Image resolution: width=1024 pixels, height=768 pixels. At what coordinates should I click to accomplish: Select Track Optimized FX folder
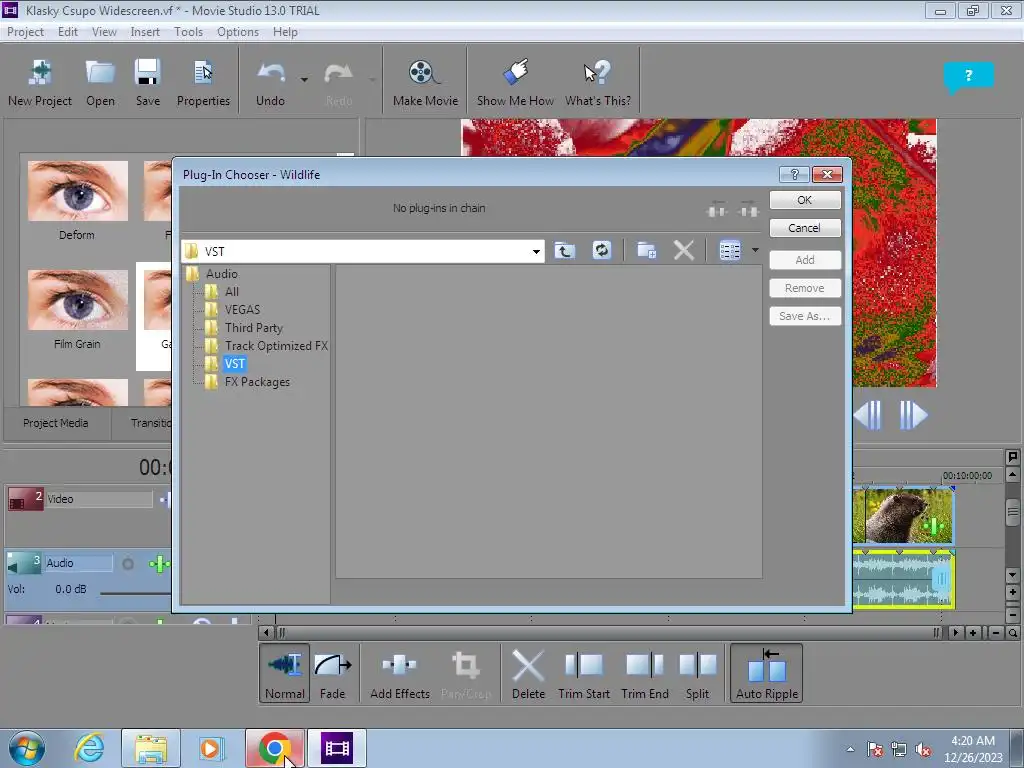276,345
